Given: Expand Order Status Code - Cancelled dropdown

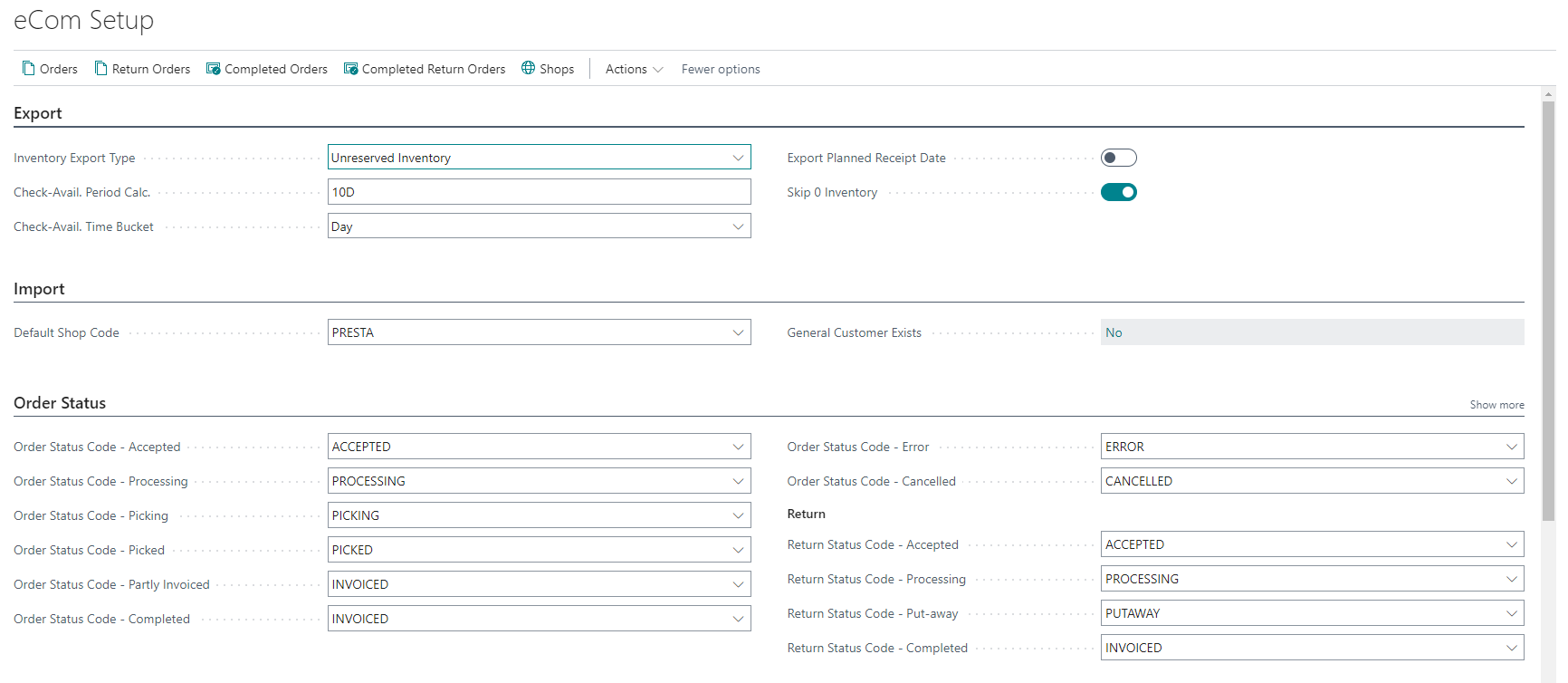Looking at the screenshot, I should 1512,481.
